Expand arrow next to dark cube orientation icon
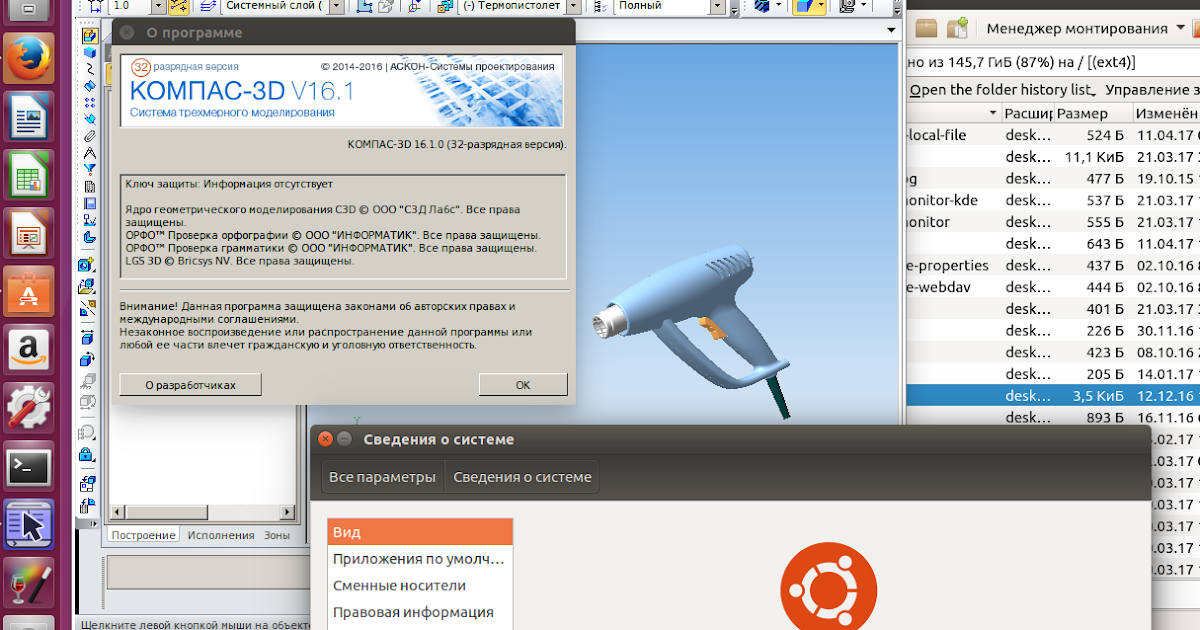1200x630 pixels. point(778,7)
